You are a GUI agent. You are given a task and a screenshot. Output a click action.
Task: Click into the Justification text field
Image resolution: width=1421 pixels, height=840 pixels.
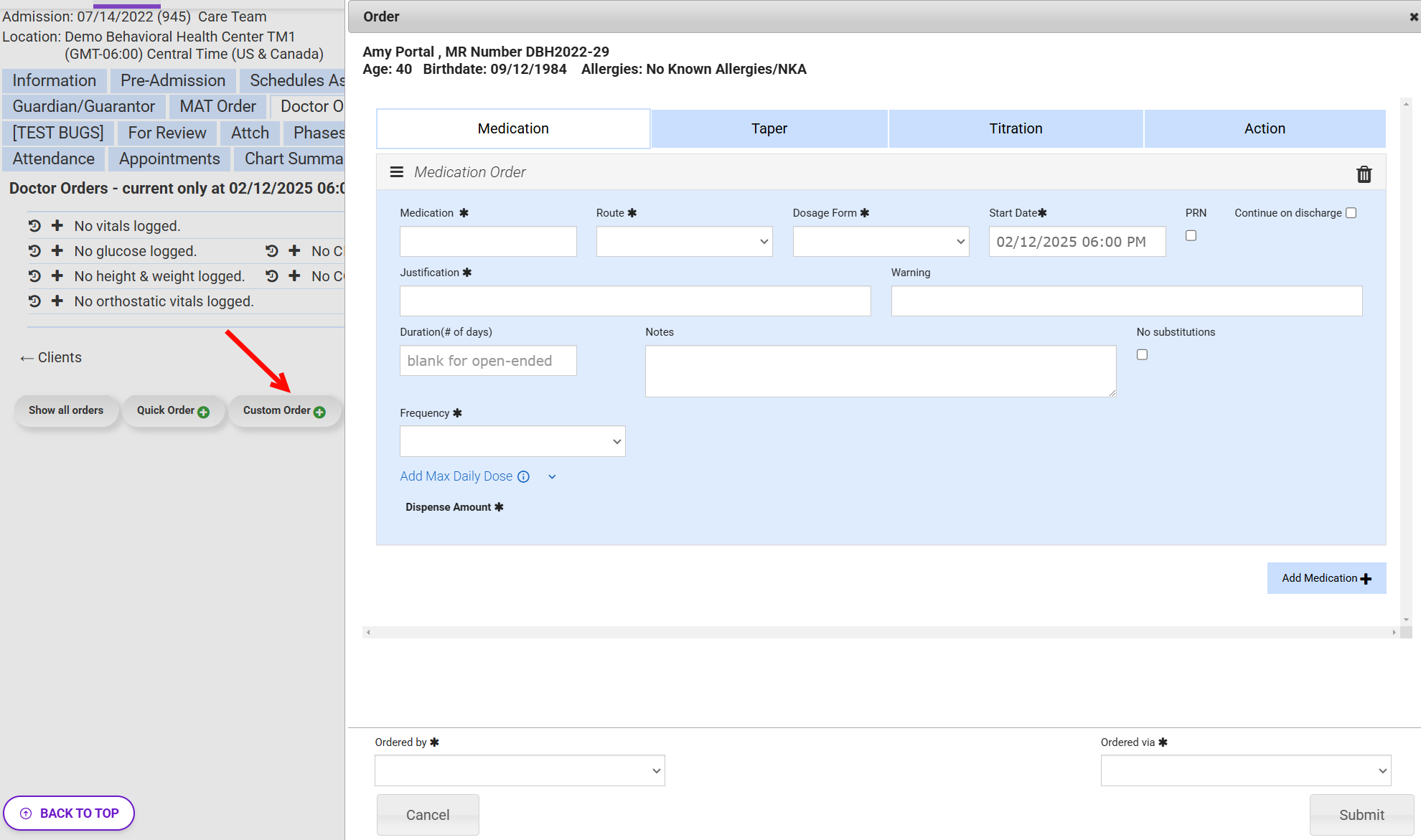(635, 301)
